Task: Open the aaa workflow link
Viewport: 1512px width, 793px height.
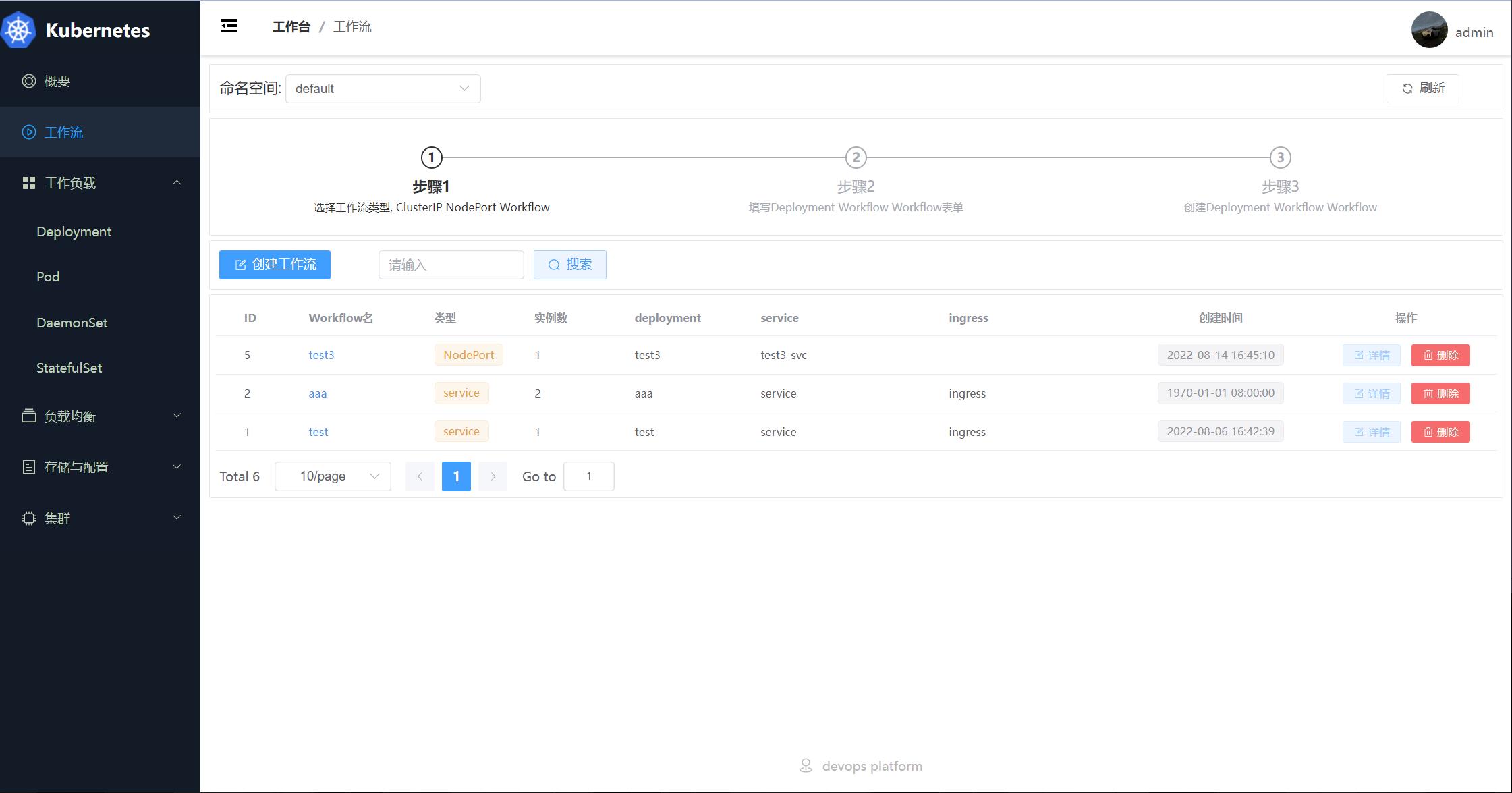Action: tap(317, 393)
